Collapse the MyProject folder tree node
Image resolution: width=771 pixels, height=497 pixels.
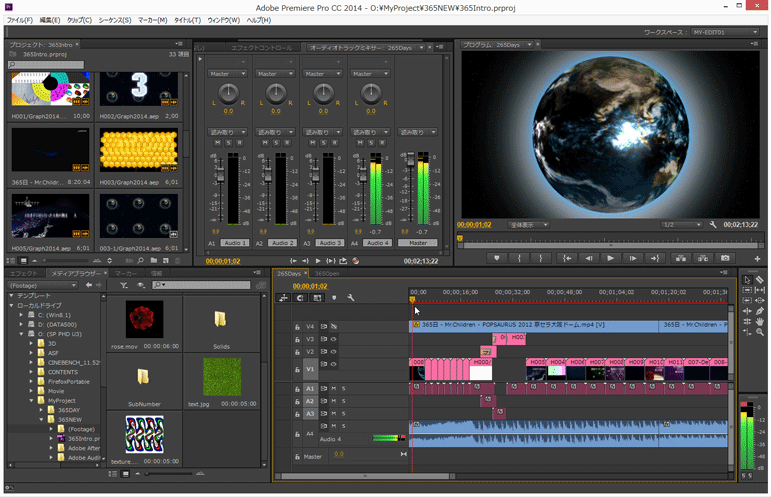click(31, 401)
